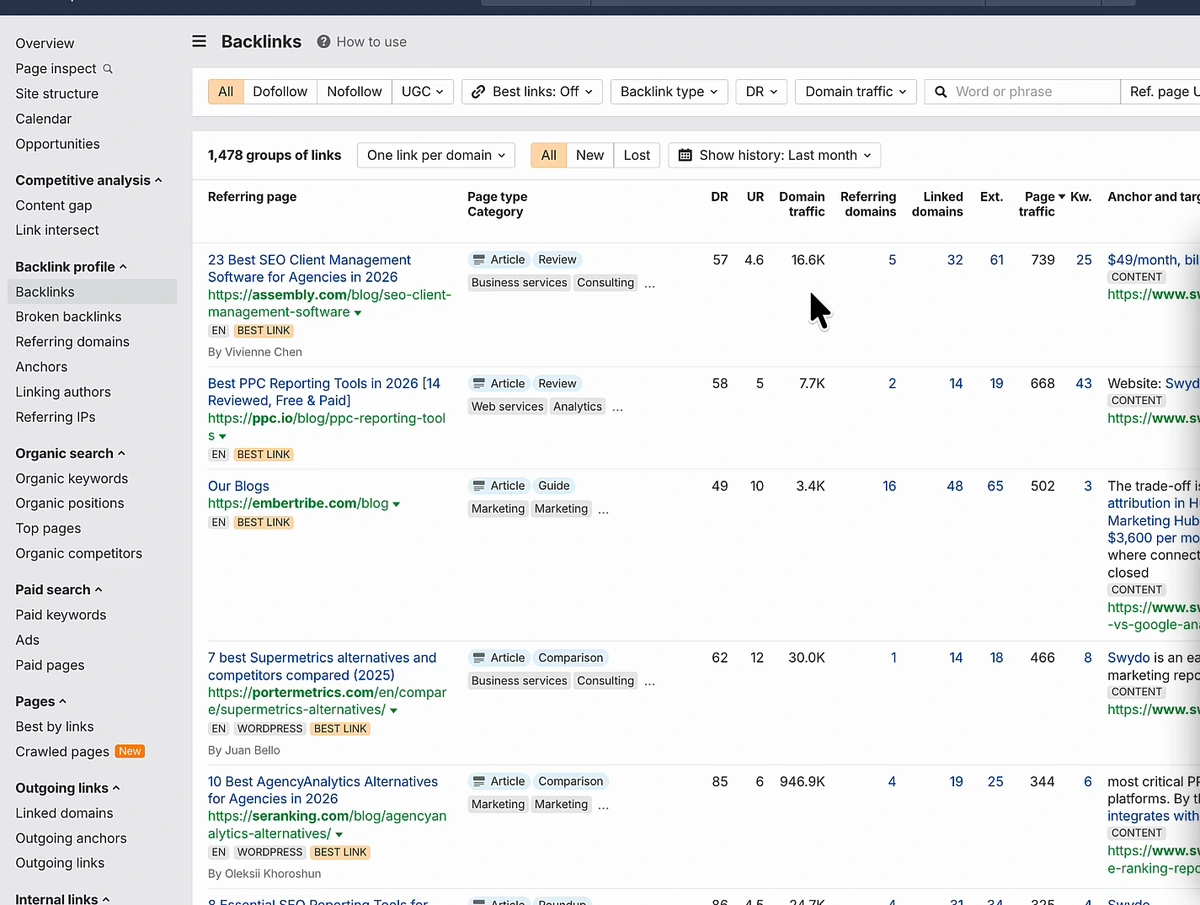The image size is (1200, 905).
Task: Show only Lost backlinks
Action: coord(637,155)
